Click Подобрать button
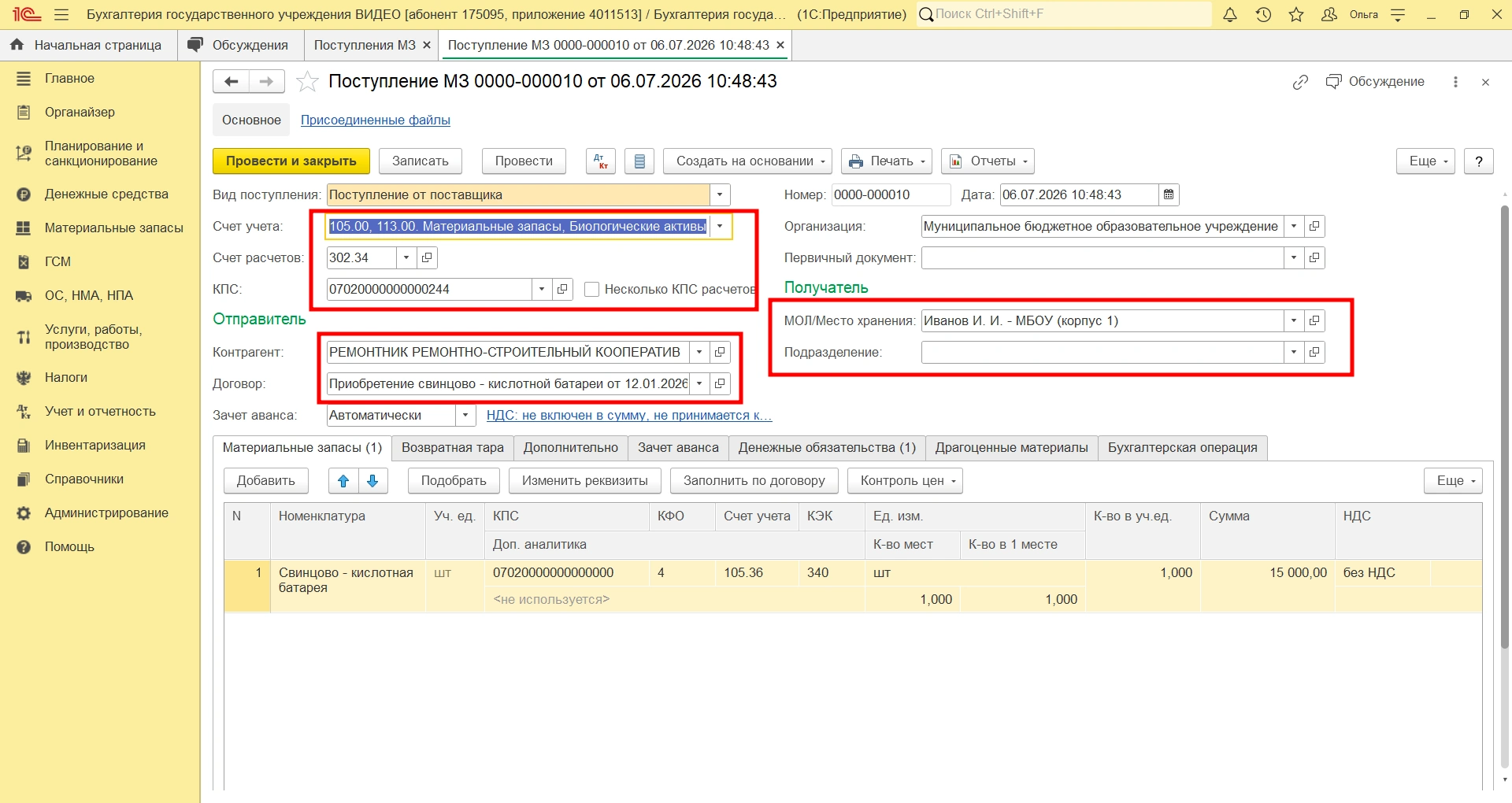1512x803 pixels. pos(454,481)
